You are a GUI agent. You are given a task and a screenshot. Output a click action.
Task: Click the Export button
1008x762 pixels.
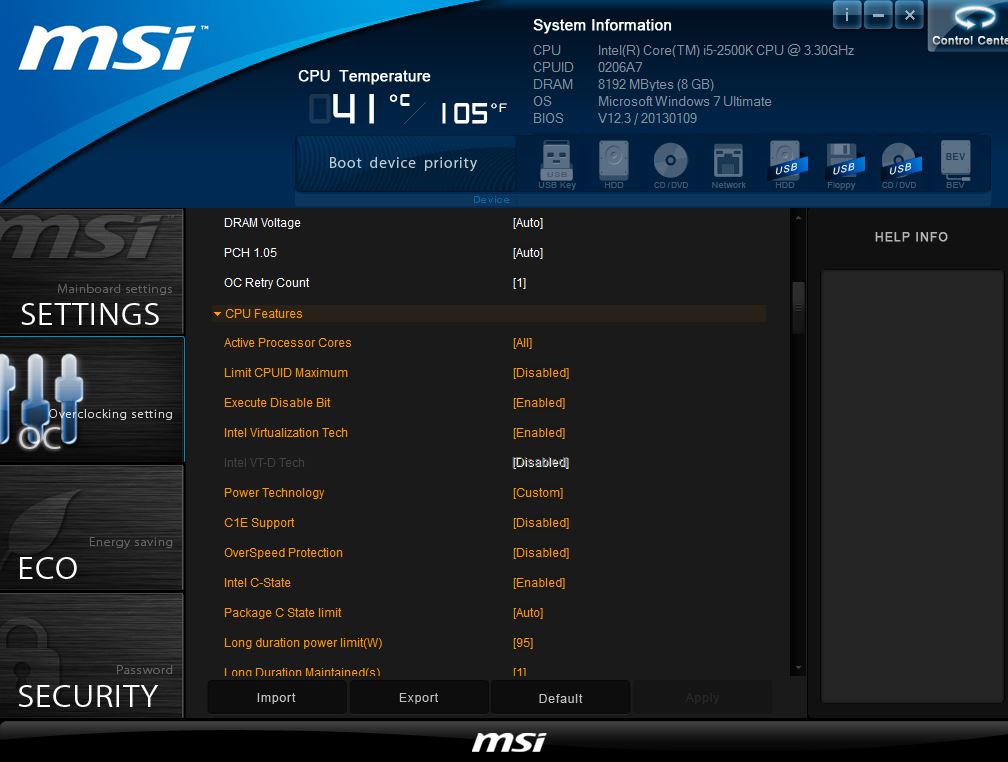418,698
